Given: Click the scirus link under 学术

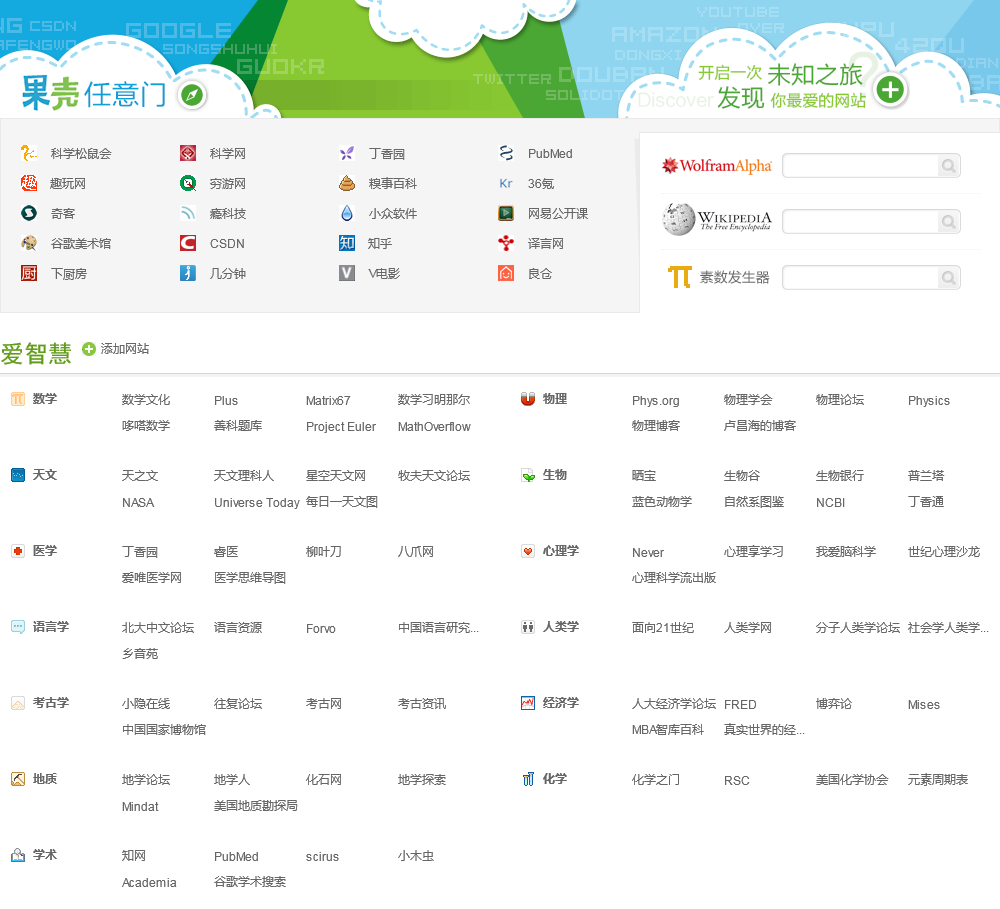Looking at the screenshot, I should pos(322,857).
